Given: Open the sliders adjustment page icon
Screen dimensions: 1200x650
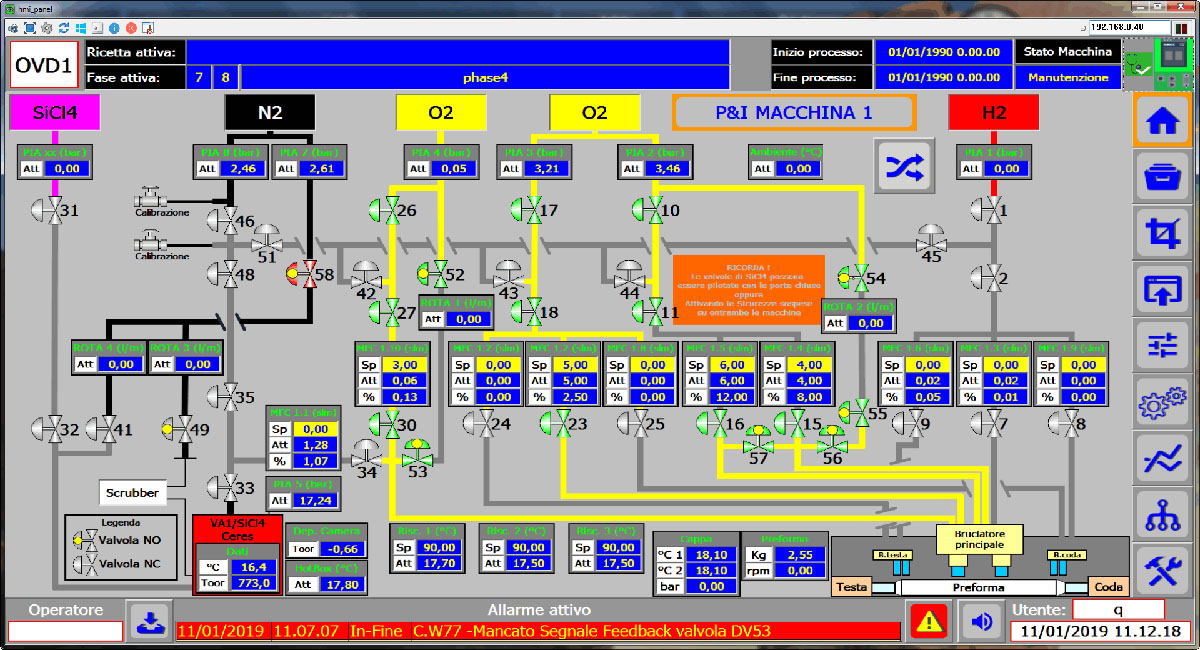Looking at the screenshot, I should point(1161,346).
